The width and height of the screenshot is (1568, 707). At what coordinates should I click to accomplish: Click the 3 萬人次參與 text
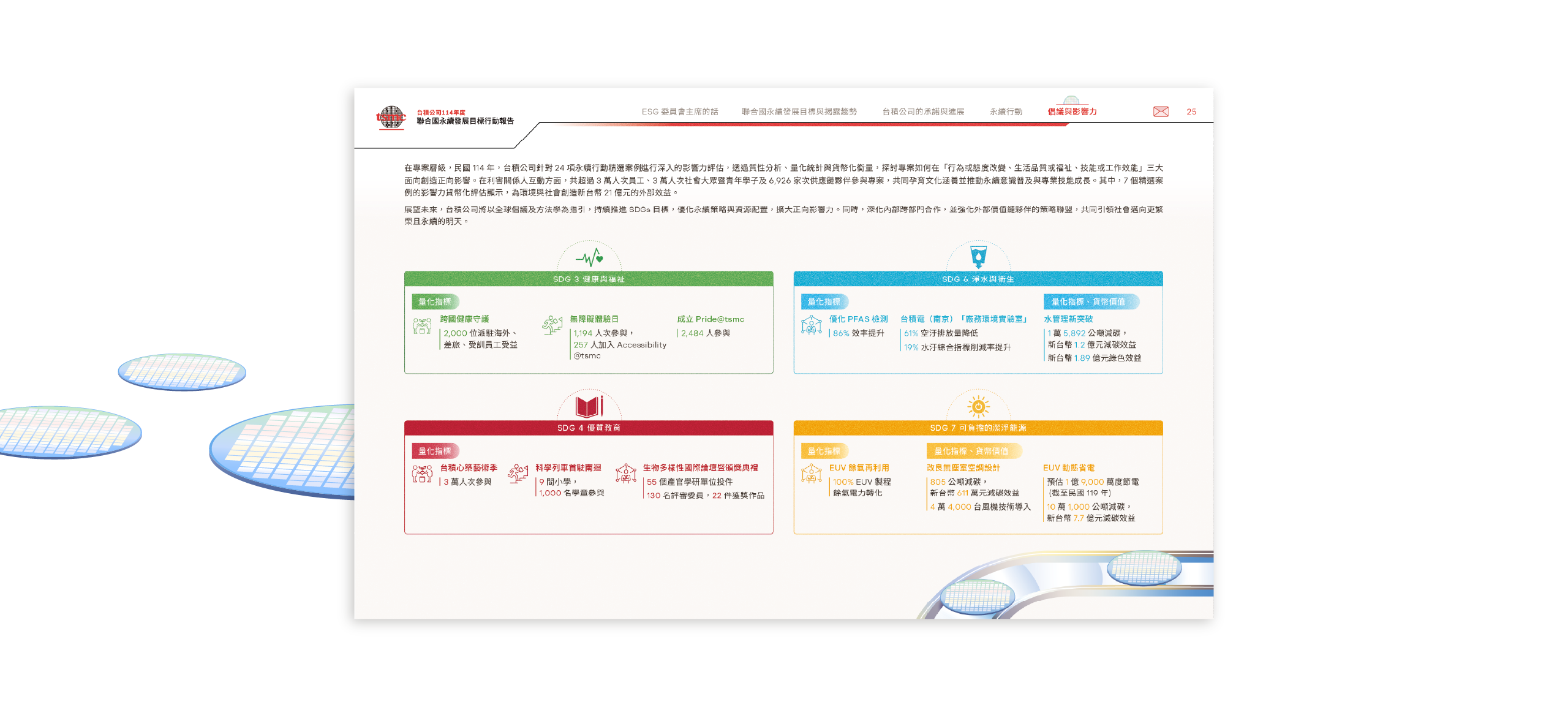tap(467, 482)
